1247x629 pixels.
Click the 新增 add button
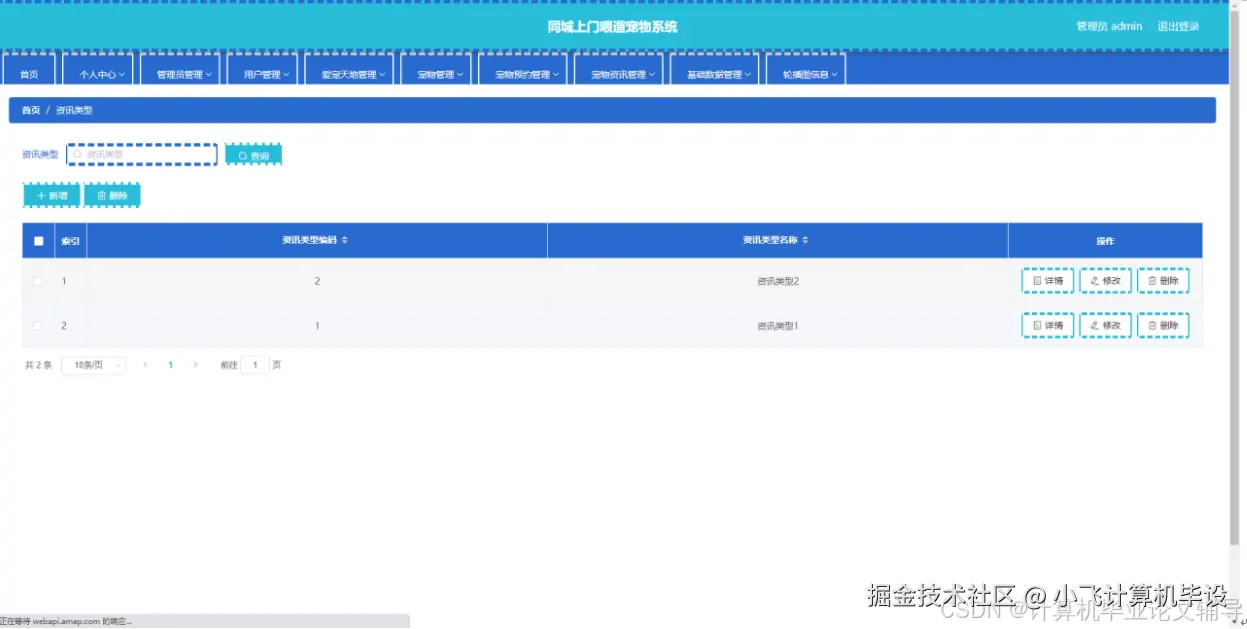(52, 195)
